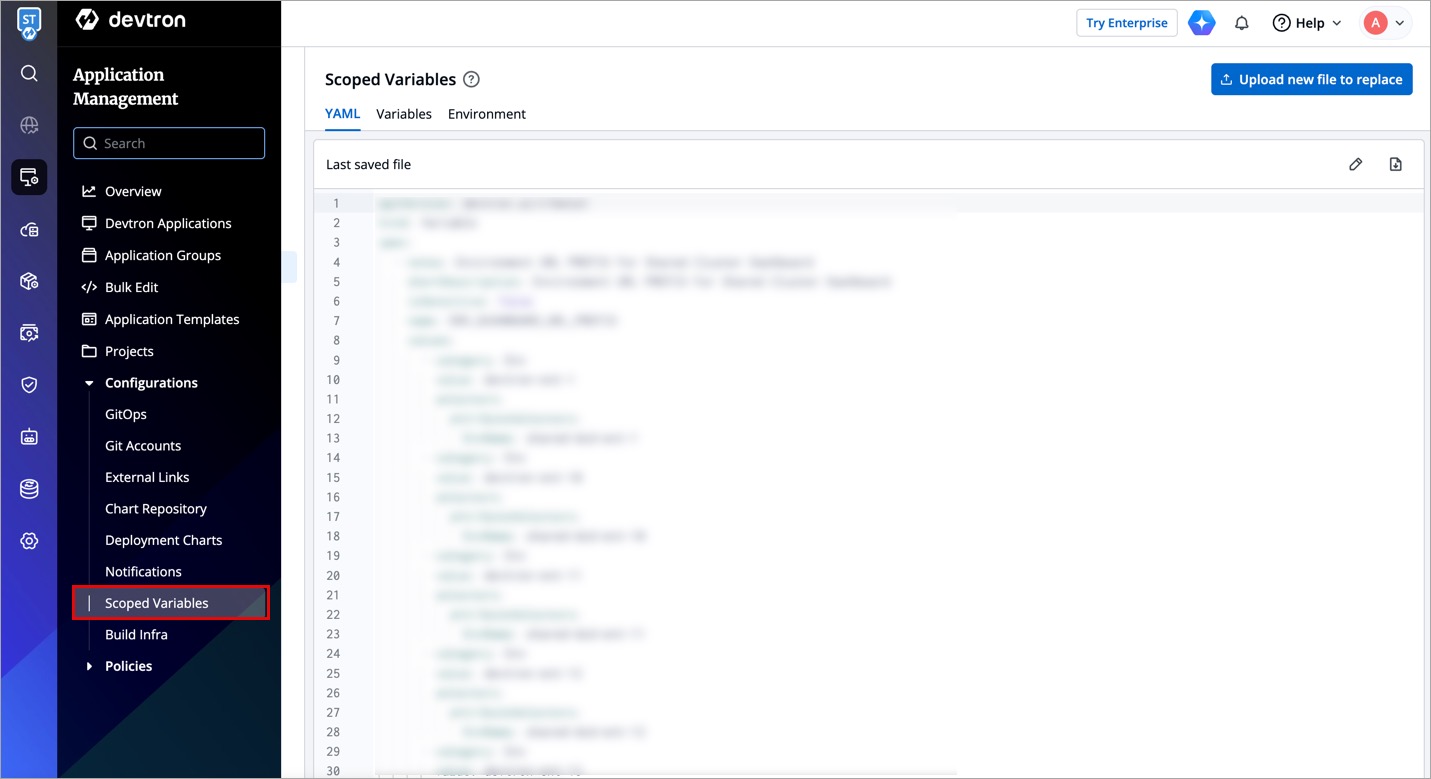Open the user avatar account dropdown
The height and width of the screenshot is (779, 1431).
1385,23
